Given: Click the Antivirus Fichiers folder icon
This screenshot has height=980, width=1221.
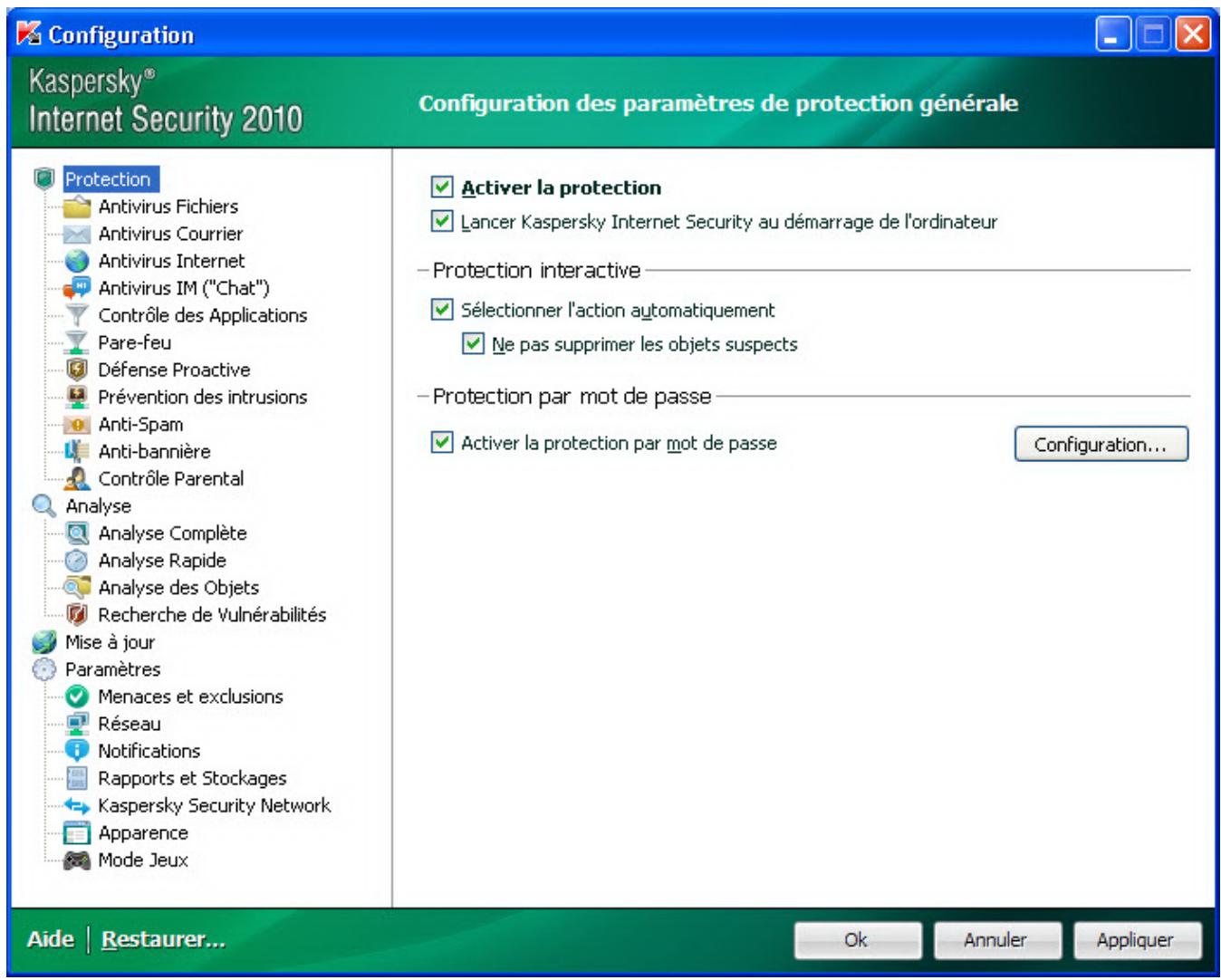Looking at the screenshot, I should coord(77,207).
